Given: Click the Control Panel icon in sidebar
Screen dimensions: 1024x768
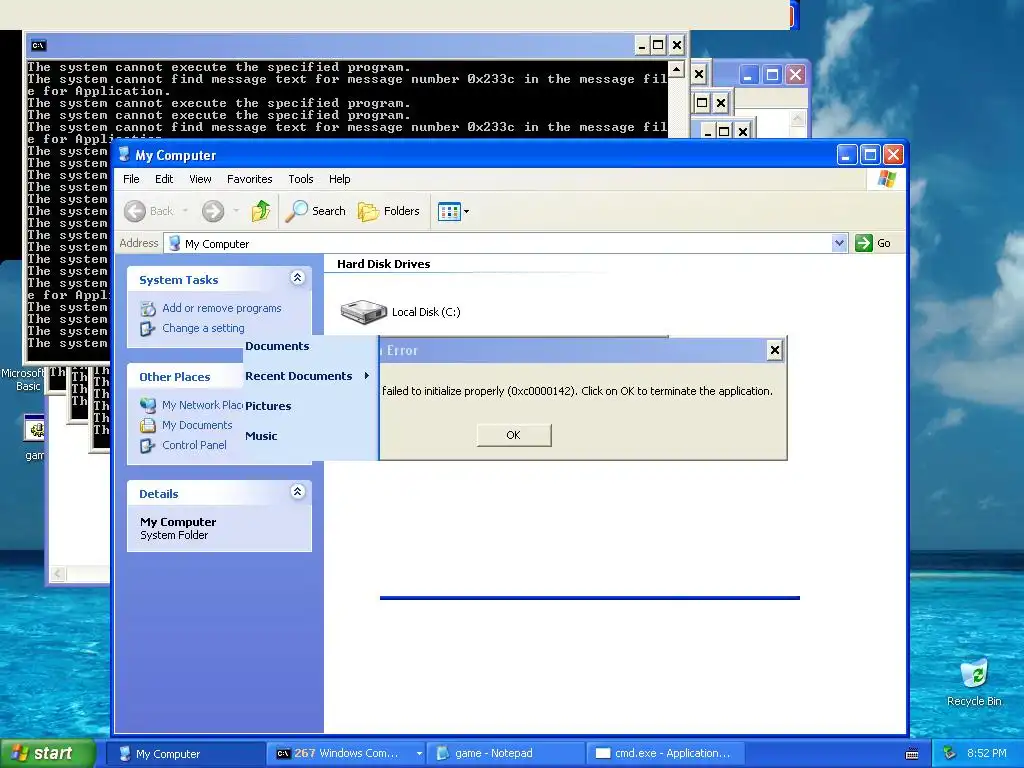Looking at the screenshot, I should (x=148, y=445).
